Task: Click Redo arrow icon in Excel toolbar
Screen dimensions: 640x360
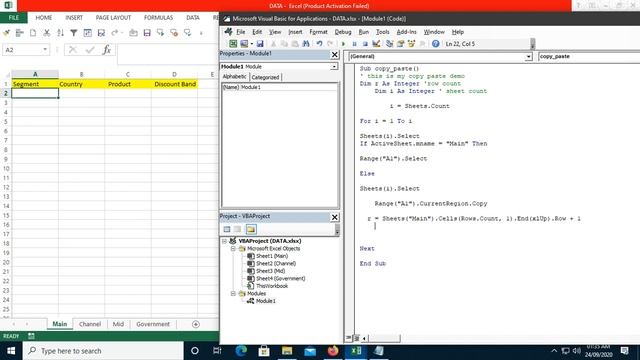Action: click(115, 33)
